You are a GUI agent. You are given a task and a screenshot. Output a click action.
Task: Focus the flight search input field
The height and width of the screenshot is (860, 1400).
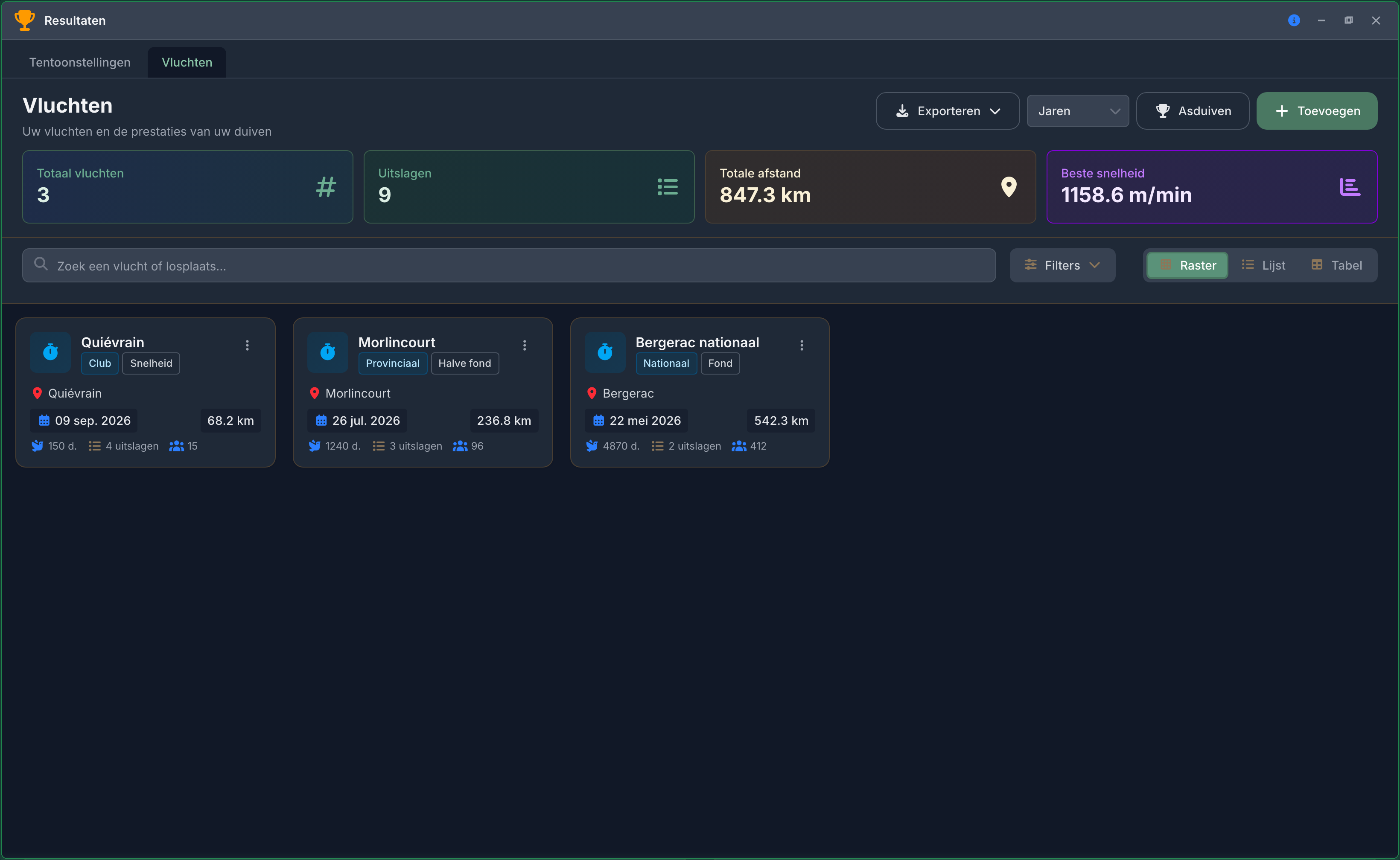[509, 265]
